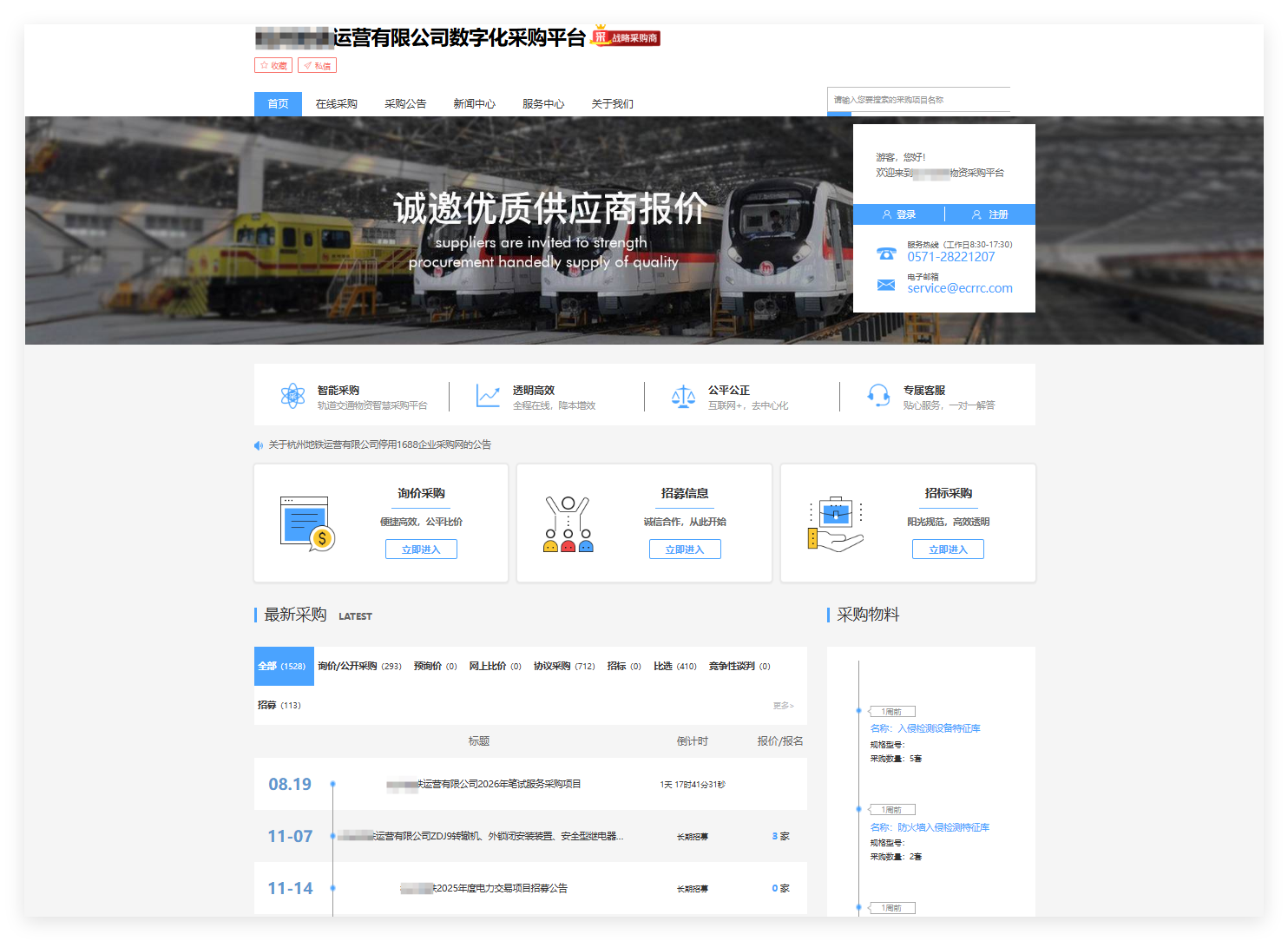1288x941 pixels.
Task: Focus the procurement project search field
Action: pos(918,100)
